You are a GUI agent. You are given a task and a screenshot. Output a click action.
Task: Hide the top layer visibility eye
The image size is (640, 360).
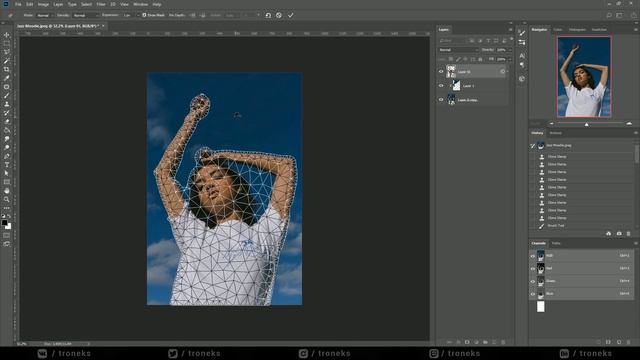coord(441,71)
